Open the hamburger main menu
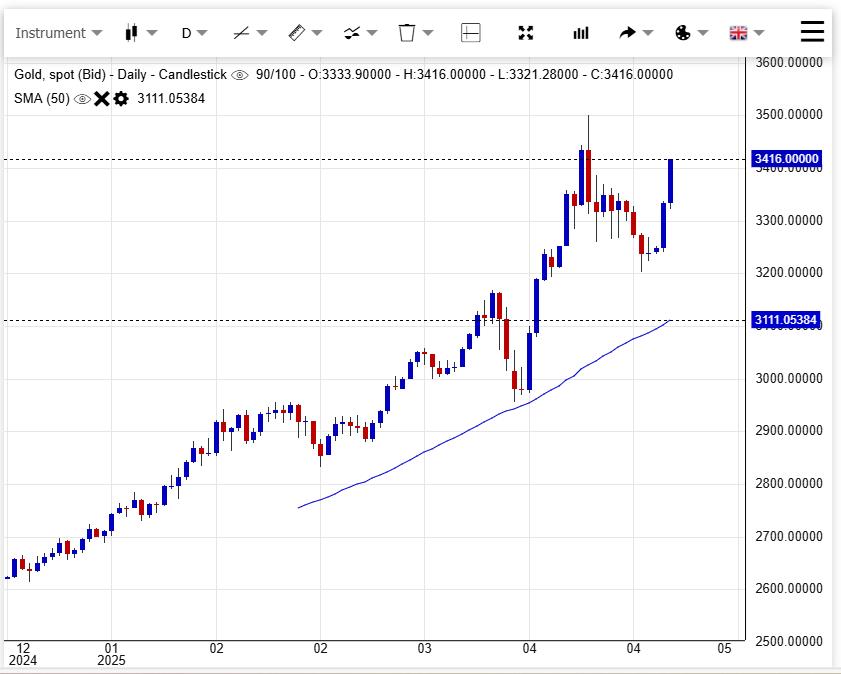This screenshot has width=841, height=674. point(813,32)
